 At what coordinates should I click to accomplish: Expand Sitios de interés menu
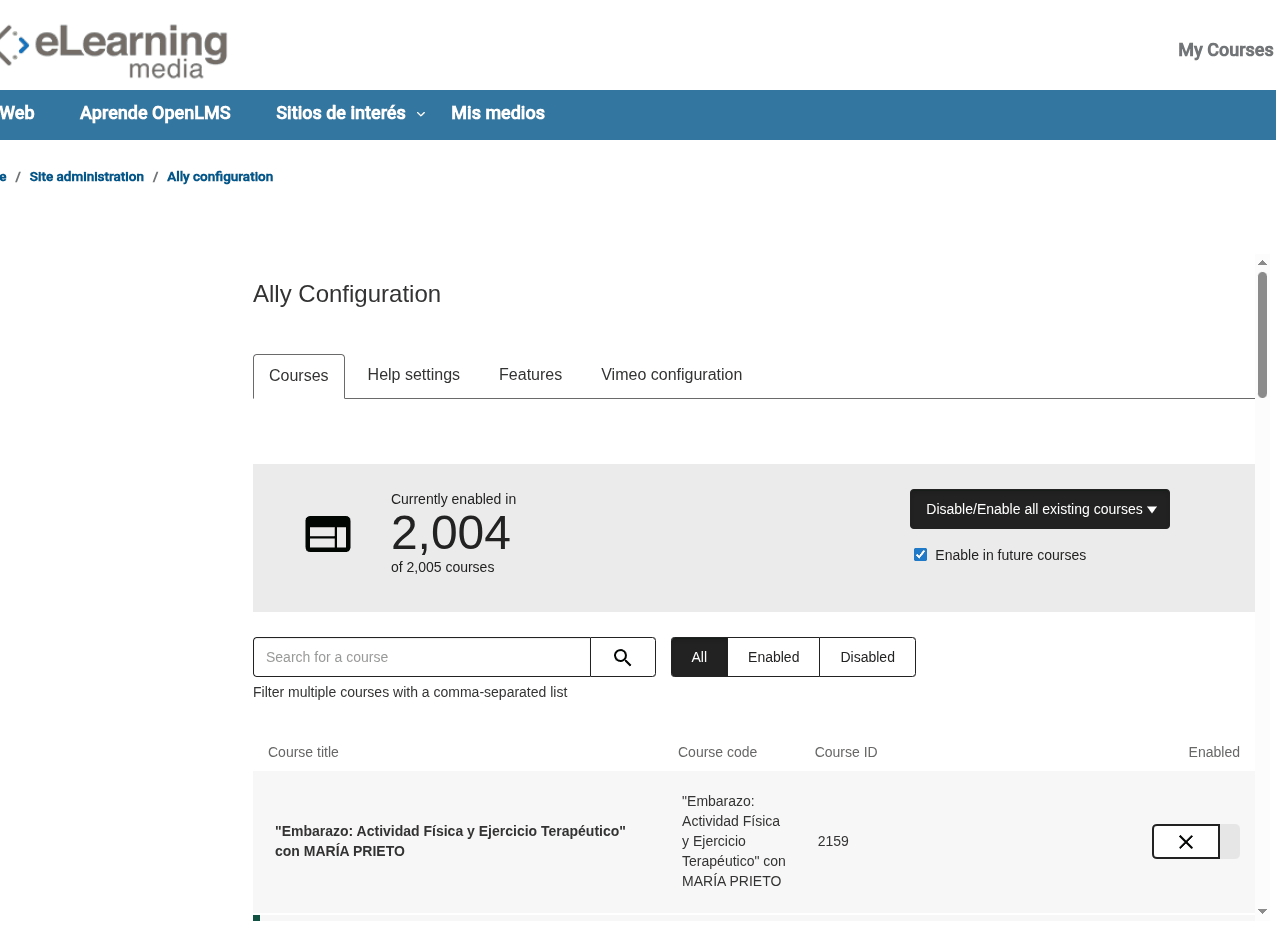(350, 113)
